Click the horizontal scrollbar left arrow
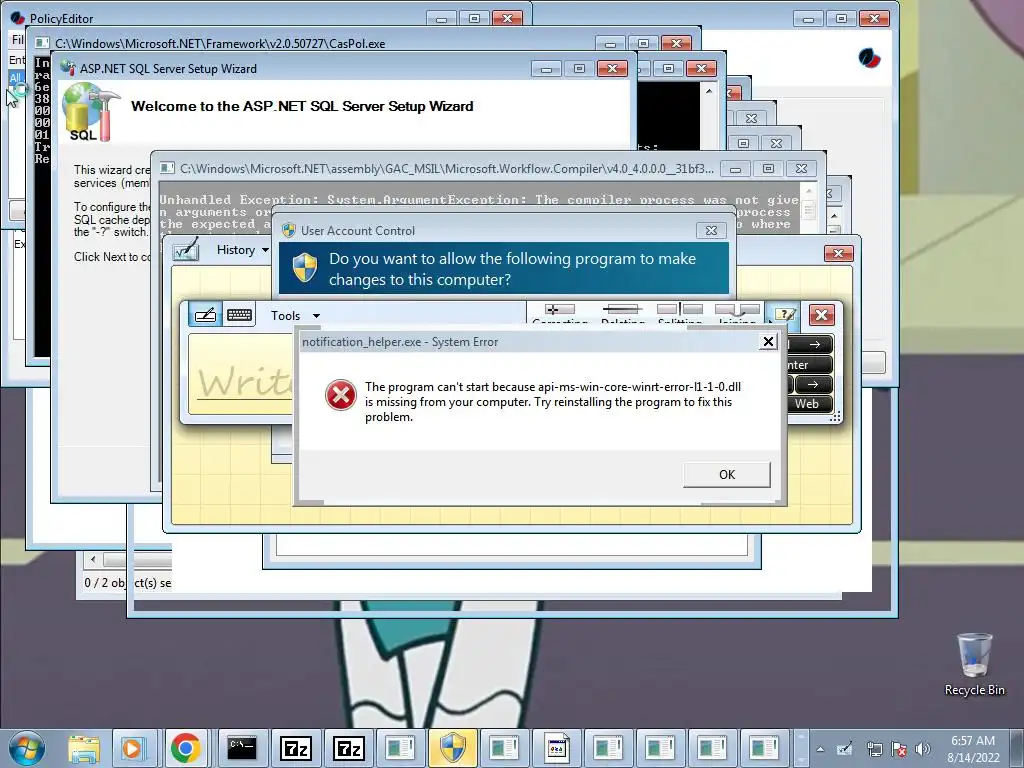The image size is (1024, 768). [93, 559]
